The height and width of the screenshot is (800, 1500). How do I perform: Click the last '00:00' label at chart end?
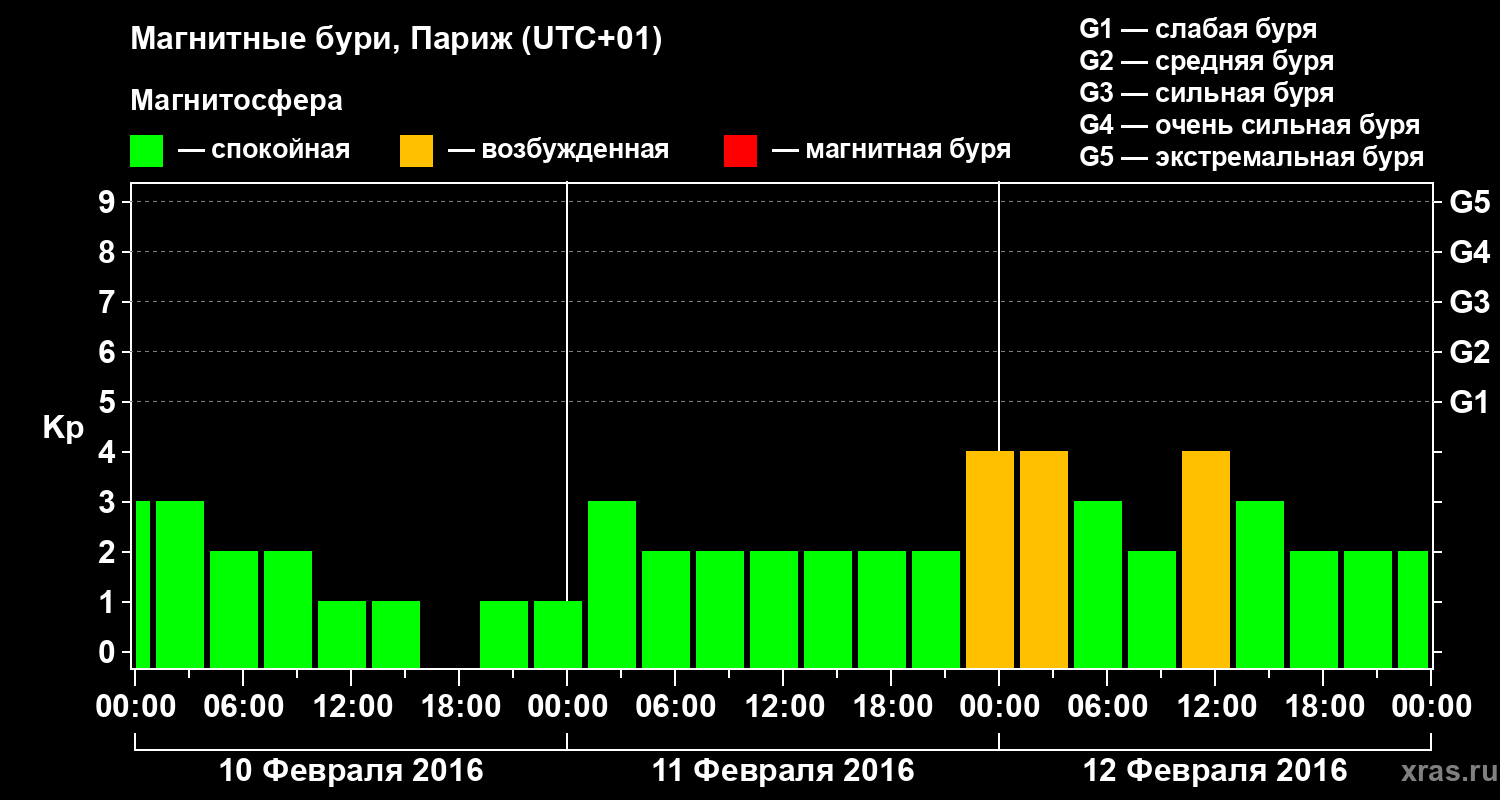pyautogui.click(x=1431, y=707)
